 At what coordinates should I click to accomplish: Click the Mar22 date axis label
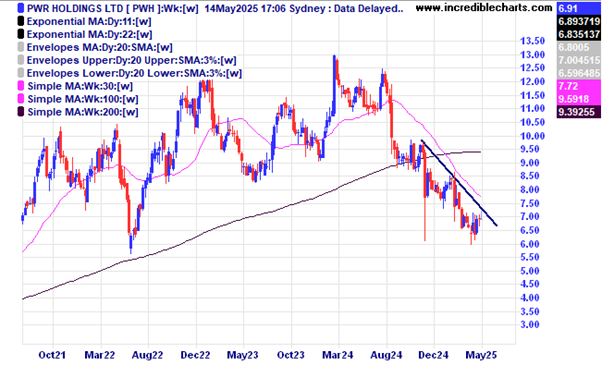(100, 355)
